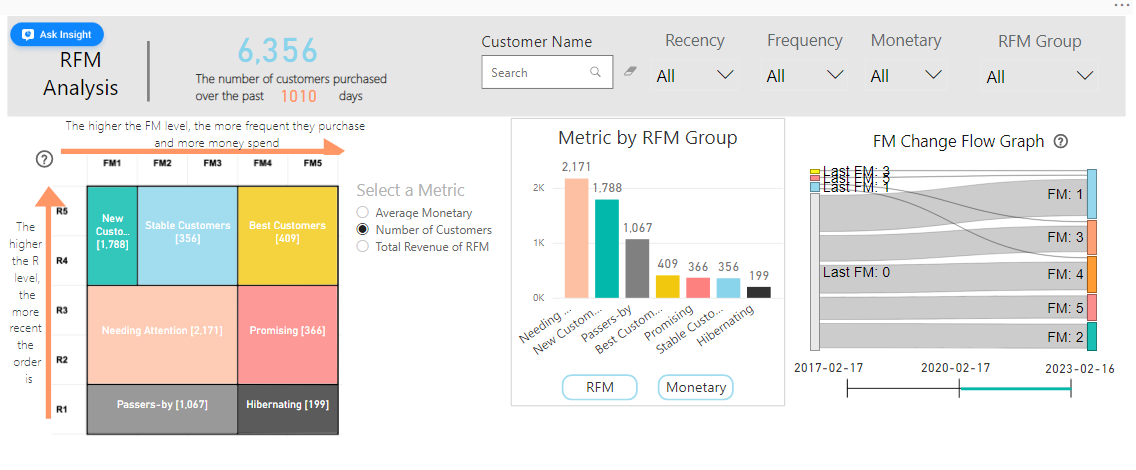Click the 2020-02-17 handle on date slider
The width and height of the screenshot is (1136, 470).
coord(959,389)
